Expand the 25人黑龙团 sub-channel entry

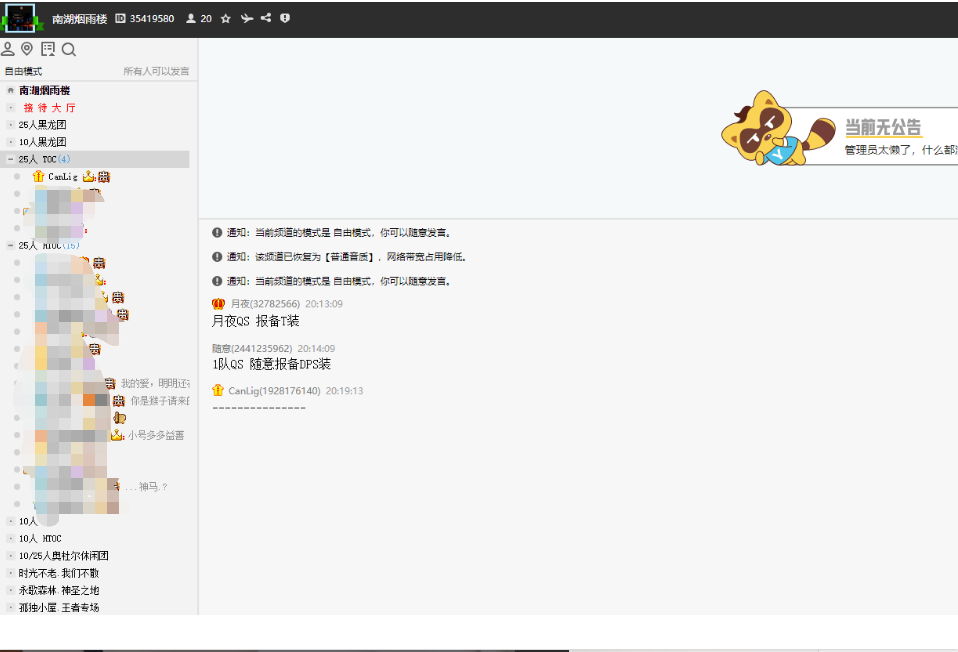(9, 124)
